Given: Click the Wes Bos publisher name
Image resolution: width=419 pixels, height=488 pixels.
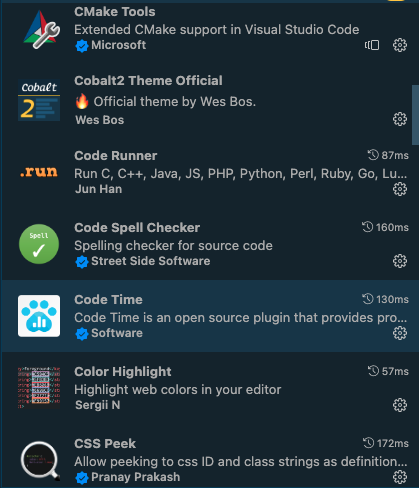Looking at the screenshot, I should pos(100,120).
